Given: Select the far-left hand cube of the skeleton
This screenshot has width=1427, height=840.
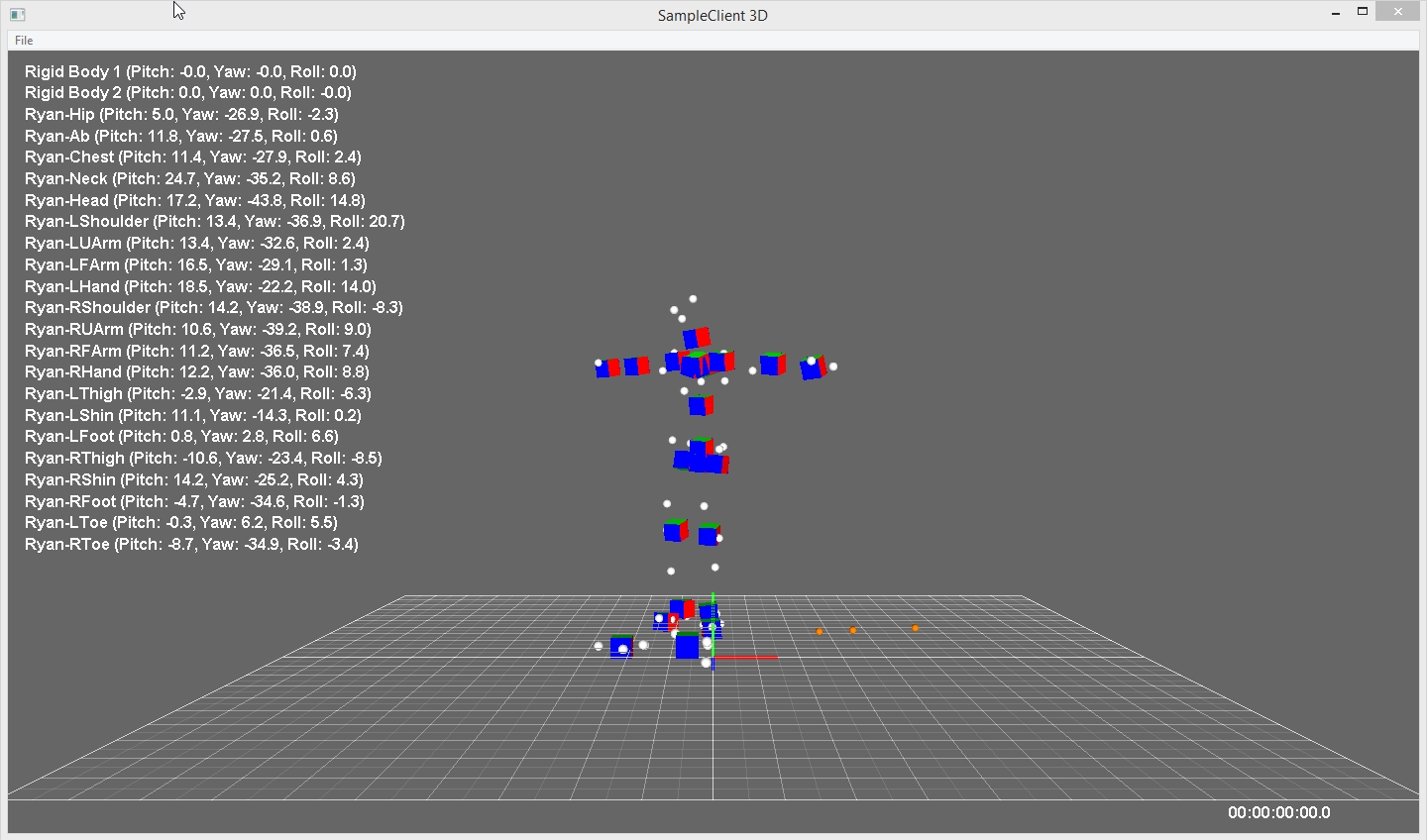Looking at the screenshot, I should (607, 367).
